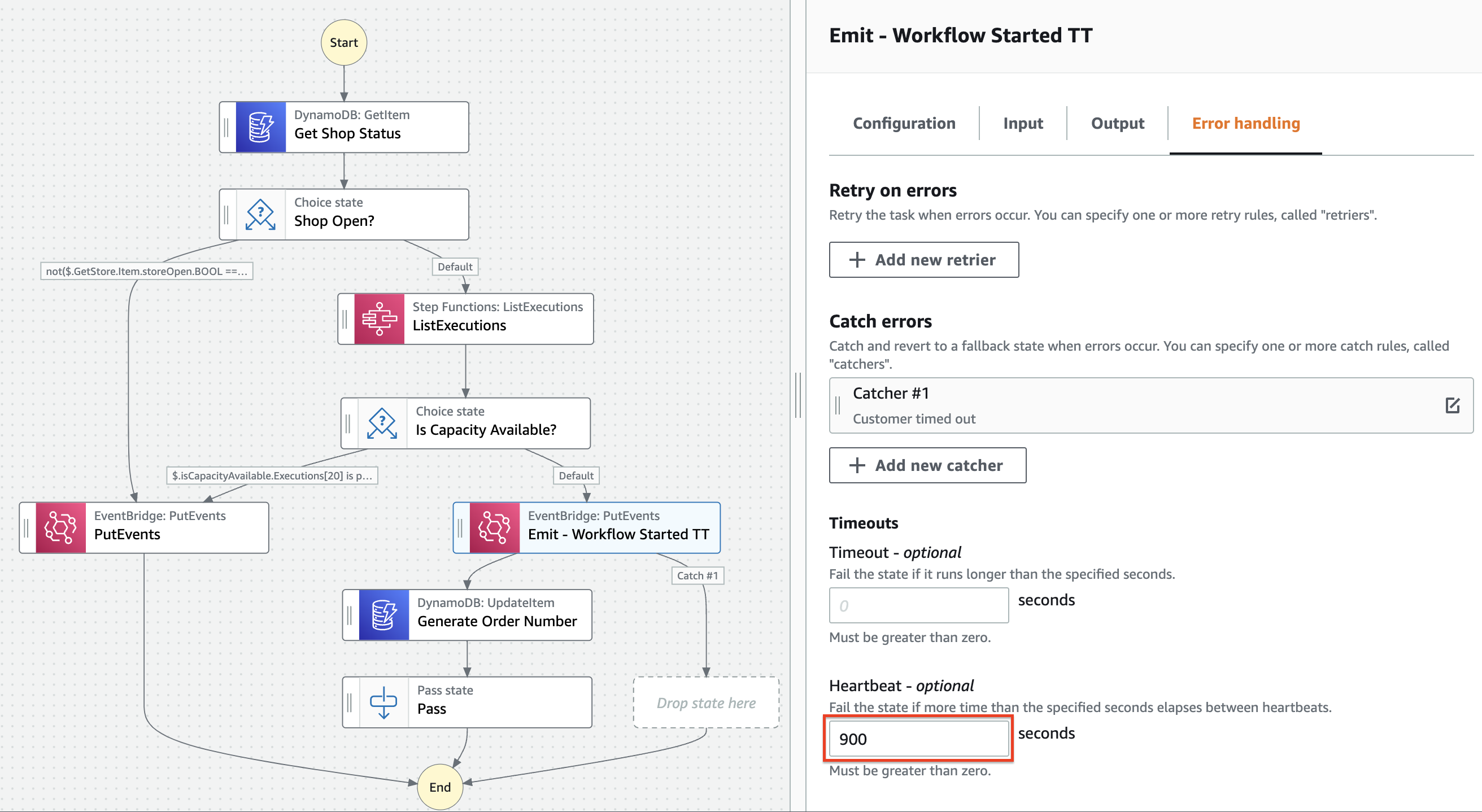Click the Start node
The image size is (1482, 812).
(344, 42)
